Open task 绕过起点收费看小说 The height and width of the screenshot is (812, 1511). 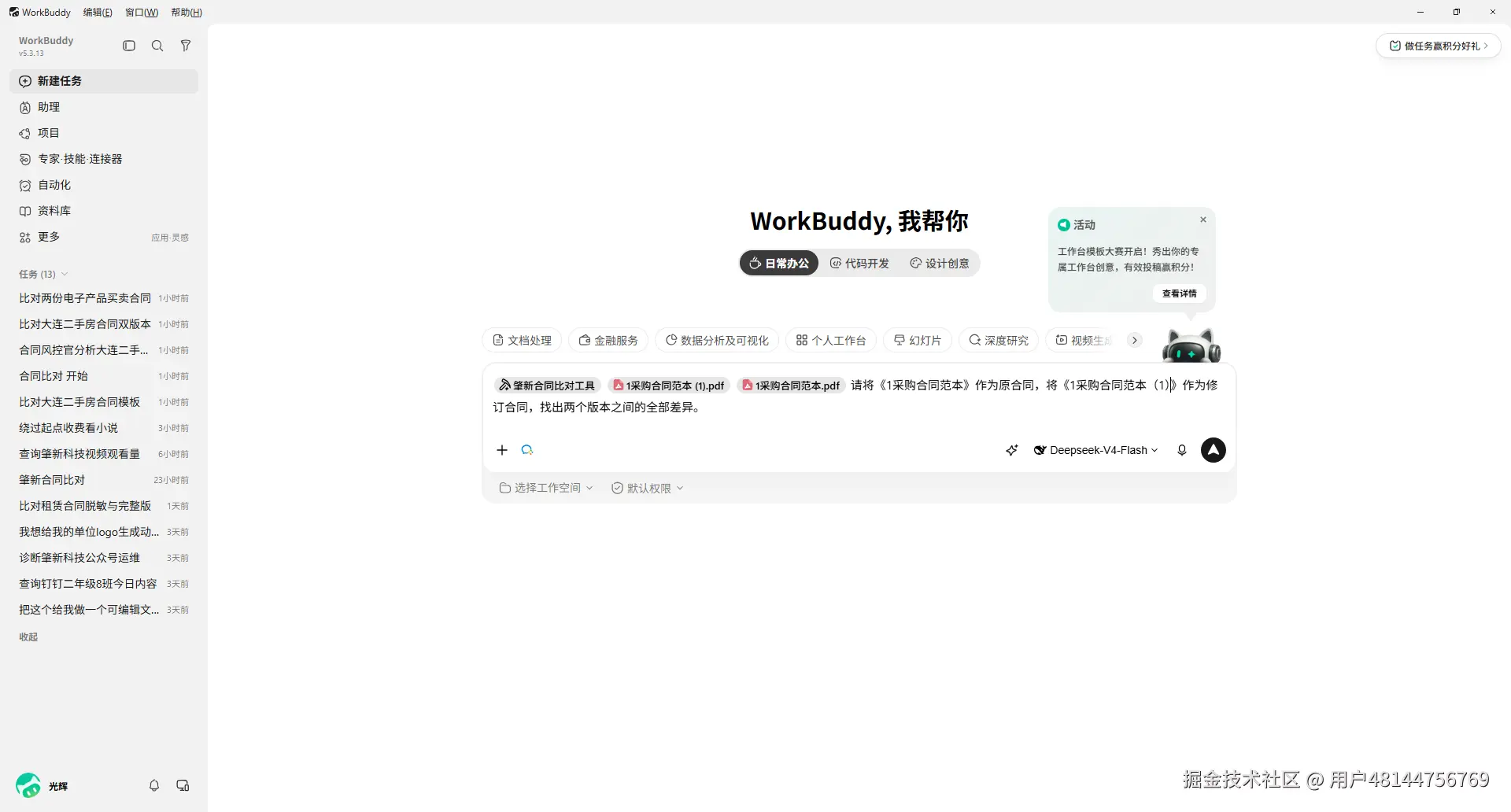pyautogui.click(x=104, y=428)
